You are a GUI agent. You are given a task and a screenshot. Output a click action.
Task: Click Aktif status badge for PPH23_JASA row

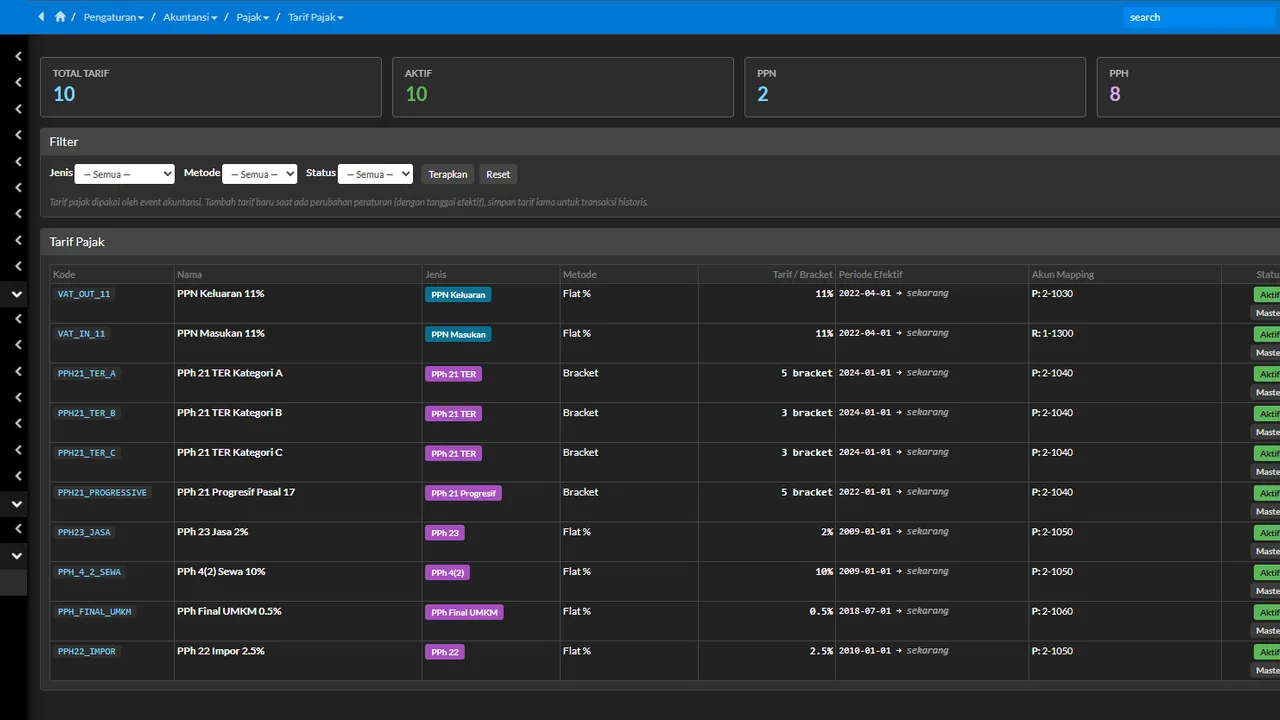(x=1267, y=533)
